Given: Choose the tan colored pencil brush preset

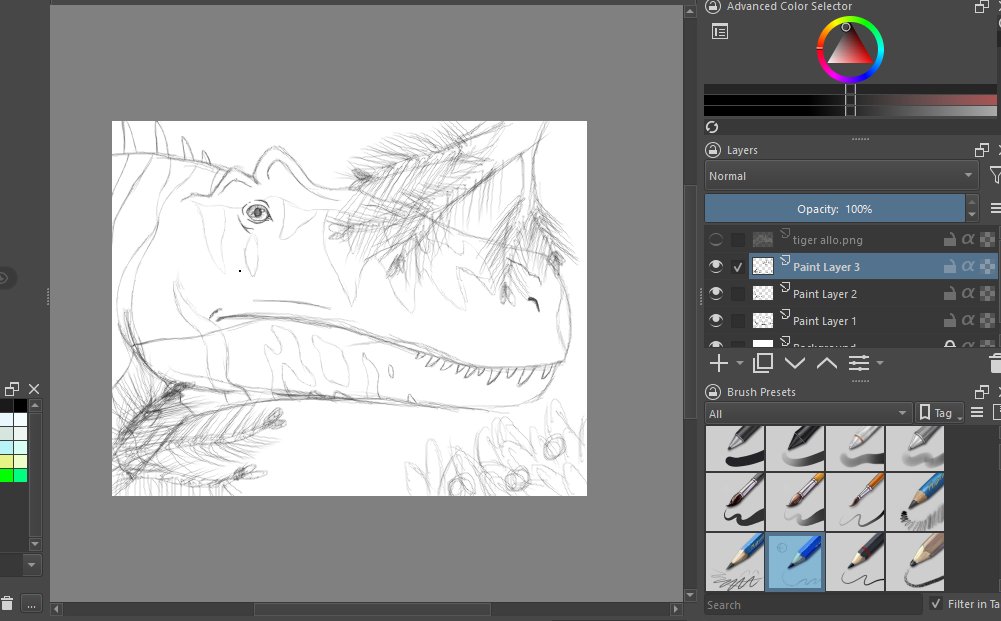Looking at the screenshot, I should coord(915,562).
